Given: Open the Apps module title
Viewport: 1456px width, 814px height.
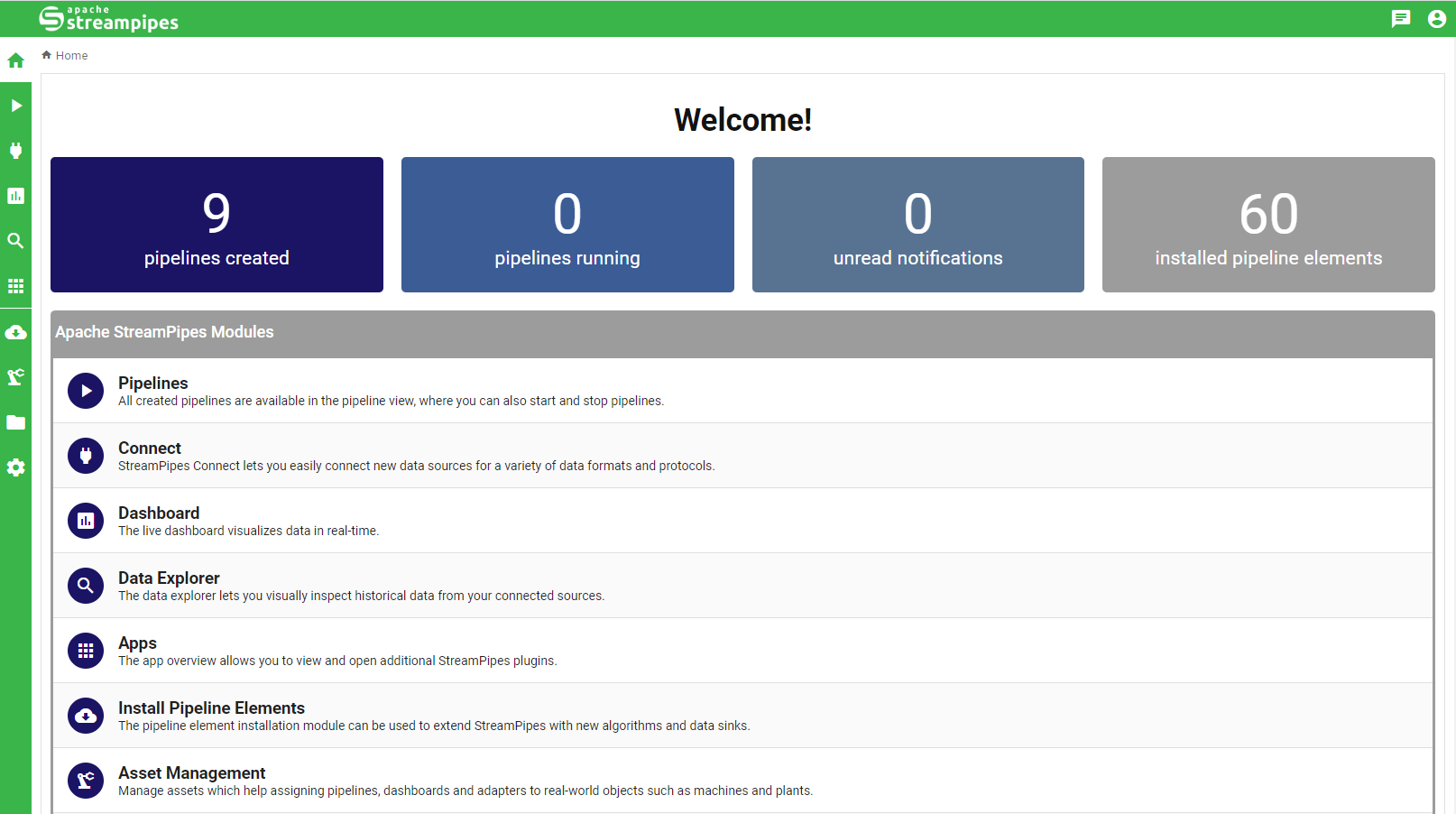Looking at the screenshot, I should (x=137, y=643).
